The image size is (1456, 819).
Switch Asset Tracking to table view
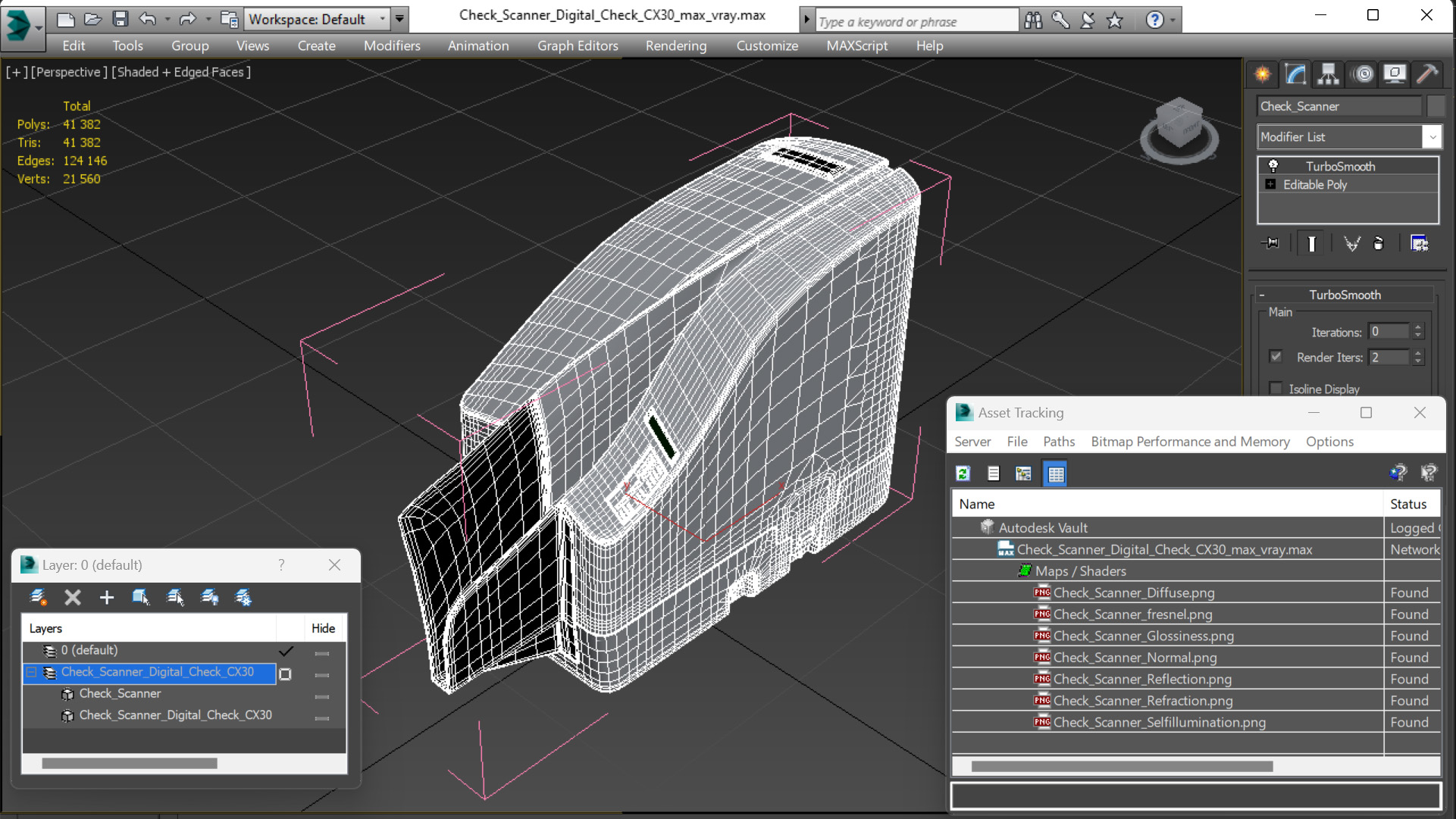point(1055,474)
